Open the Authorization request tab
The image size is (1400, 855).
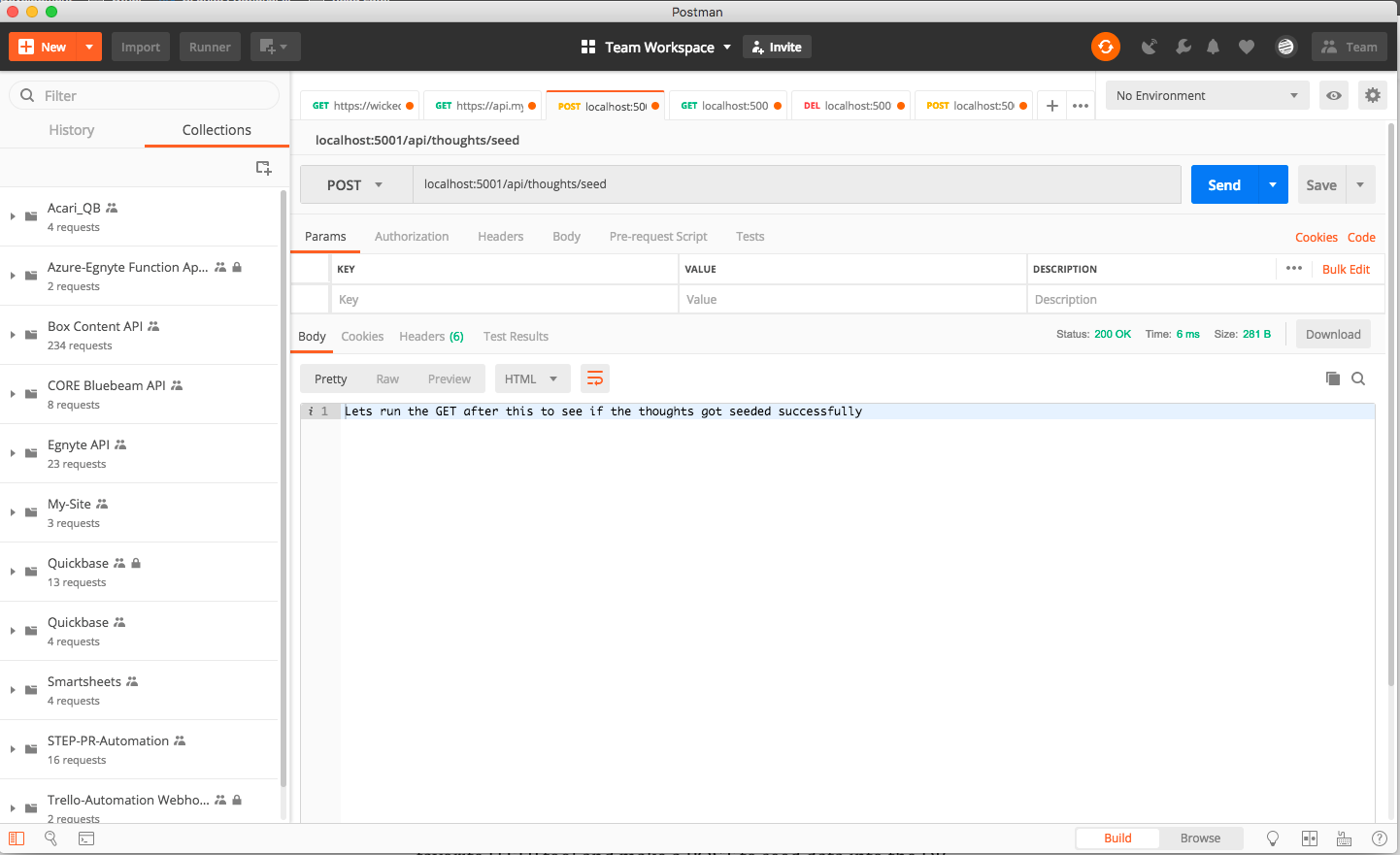[412, 236]
